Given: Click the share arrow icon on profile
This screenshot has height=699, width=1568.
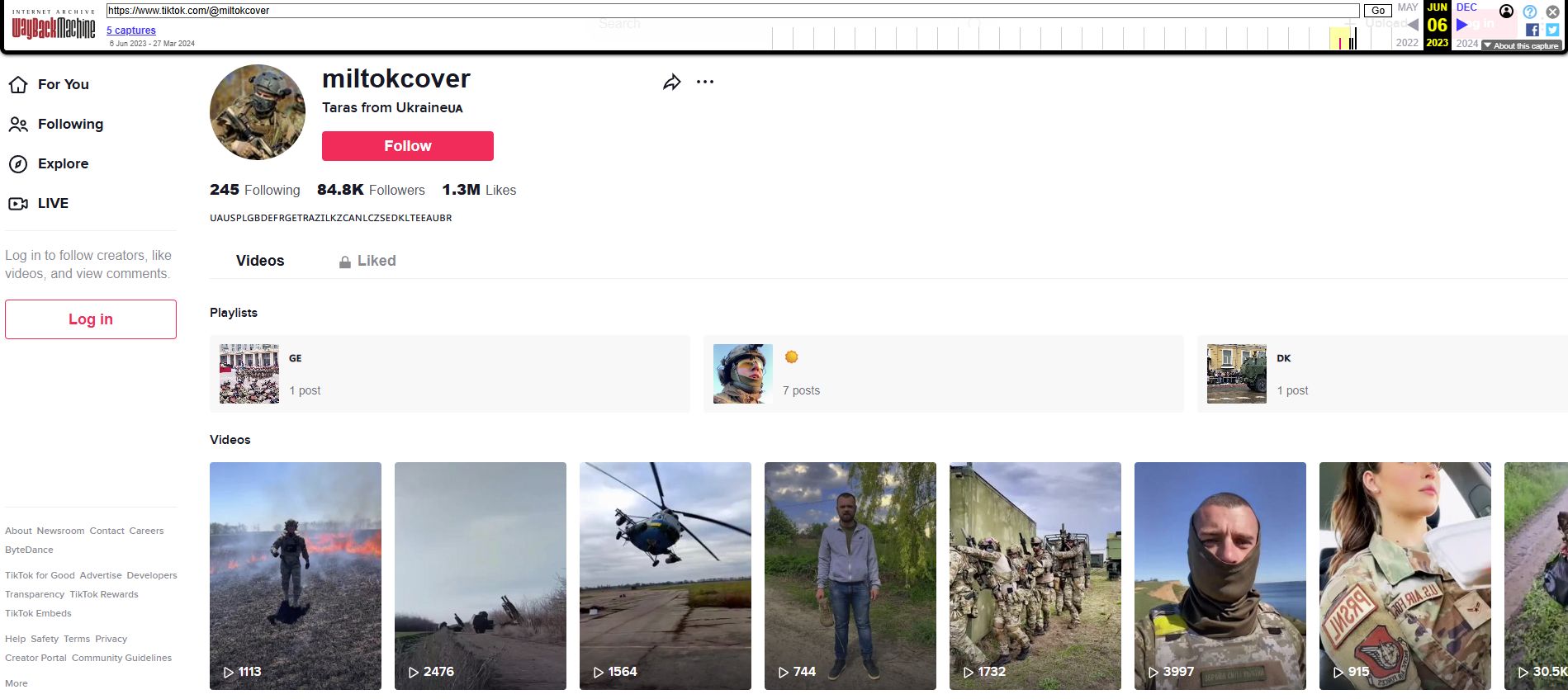Looking at the screenshot, I should (x=671, y=83).
